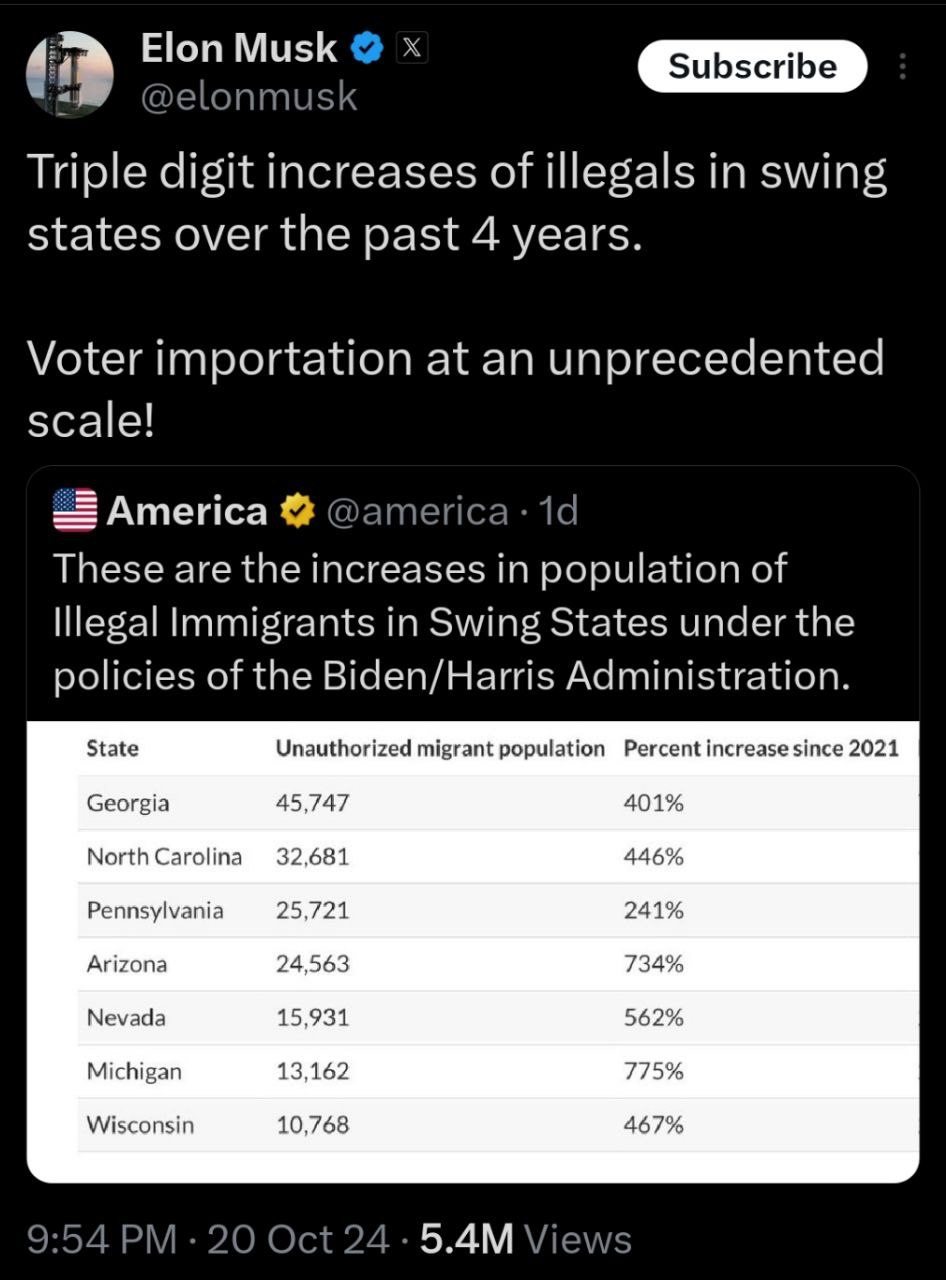Viewport: 946px width, 1280px height.
Task: Open the 9:54 PM 20 Oct 24 timestamp
Action: [x=208, y=1239]
